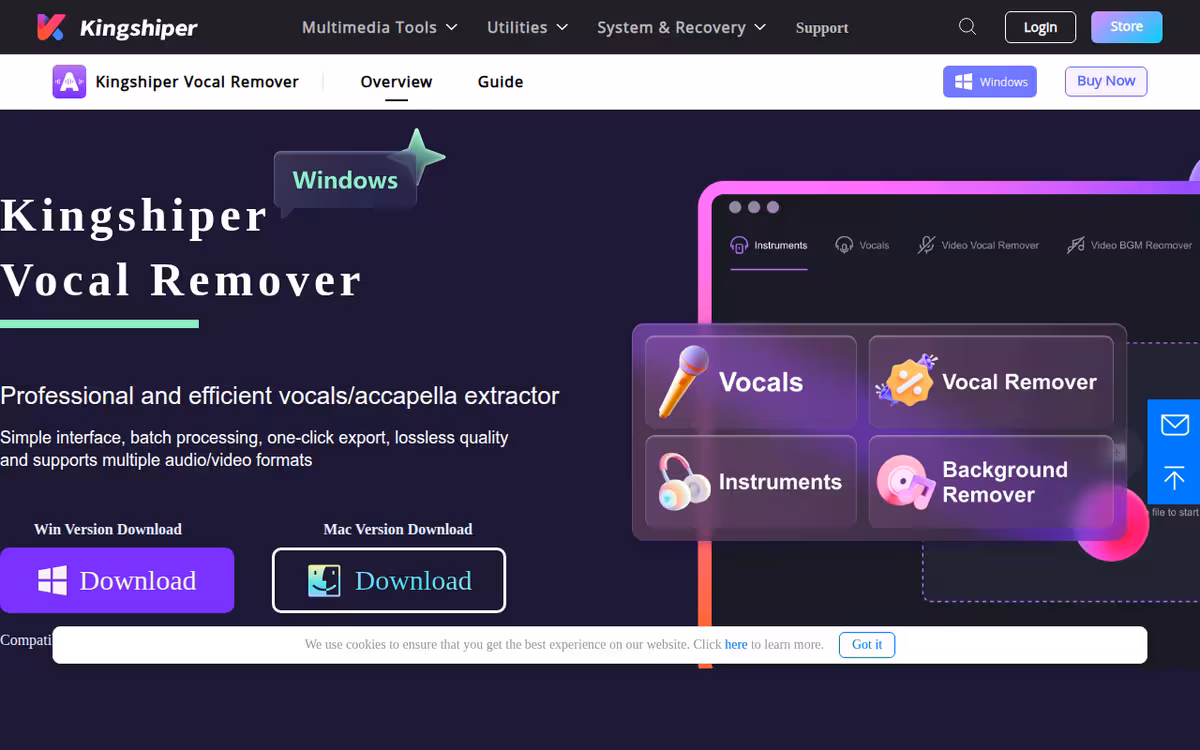Click the Vocal Remover feature card

tap(991, 382)
